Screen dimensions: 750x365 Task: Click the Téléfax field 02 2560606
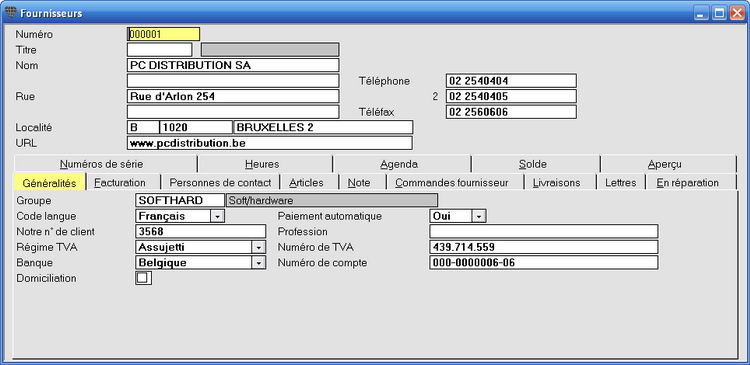point(511,112)
